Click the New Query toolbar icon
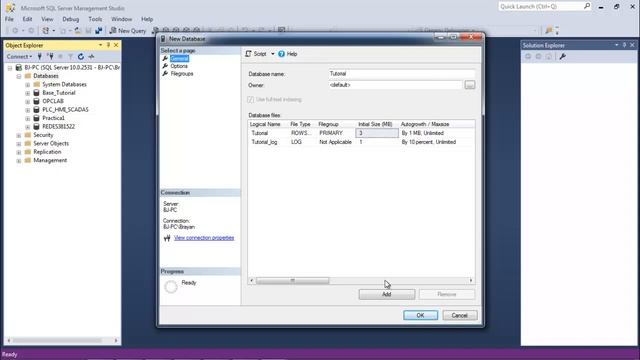640x360 pixels. pyautogui.click(x=113, y=31)
